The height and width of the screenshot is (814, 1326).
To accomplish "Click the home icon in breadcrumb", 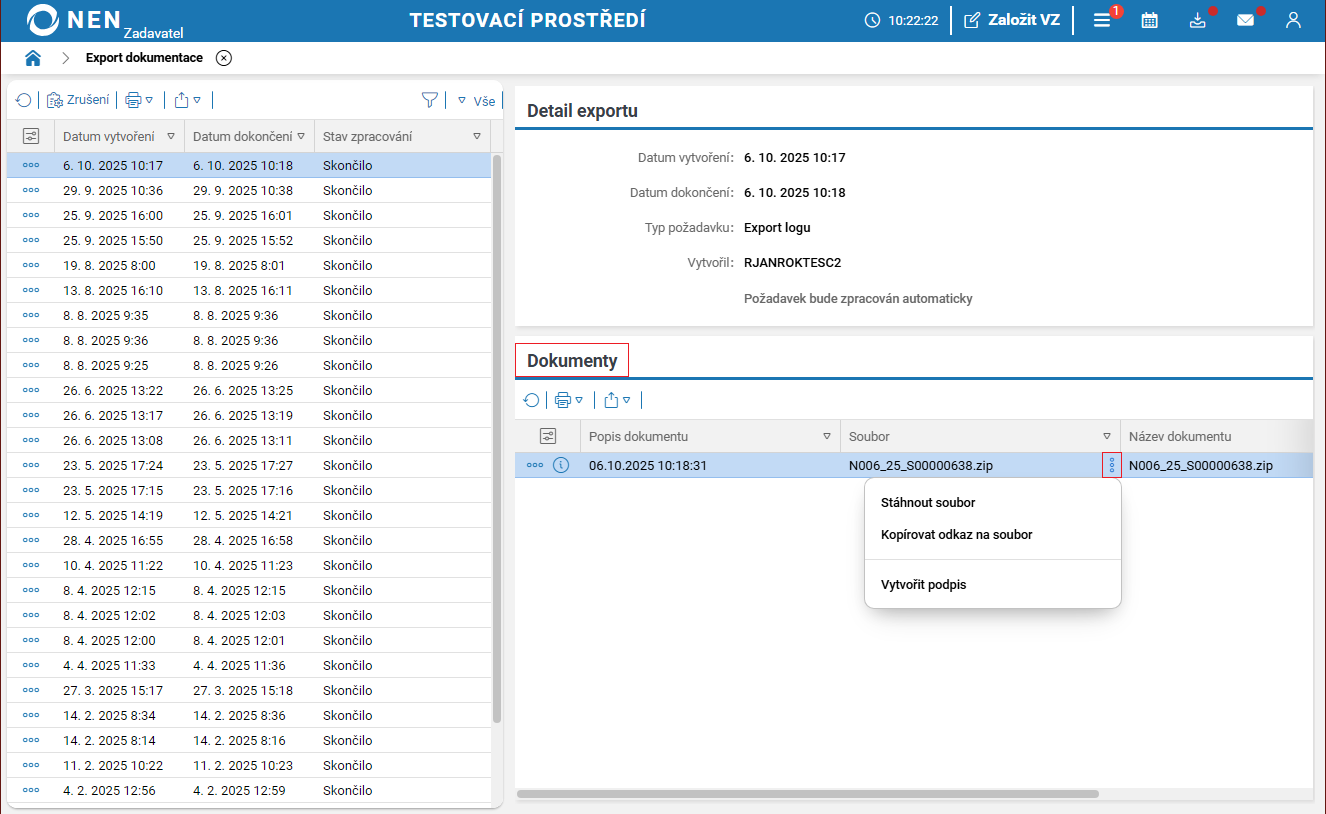I will click(33, 58).
